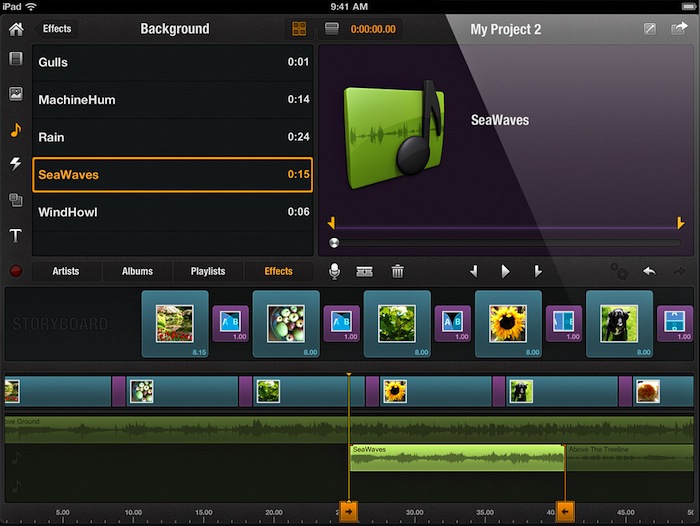Image resolution: width=700 pixels, height=526 pixels.
Task: Tap the Undo arrow icon
Action: pos(650,271)
